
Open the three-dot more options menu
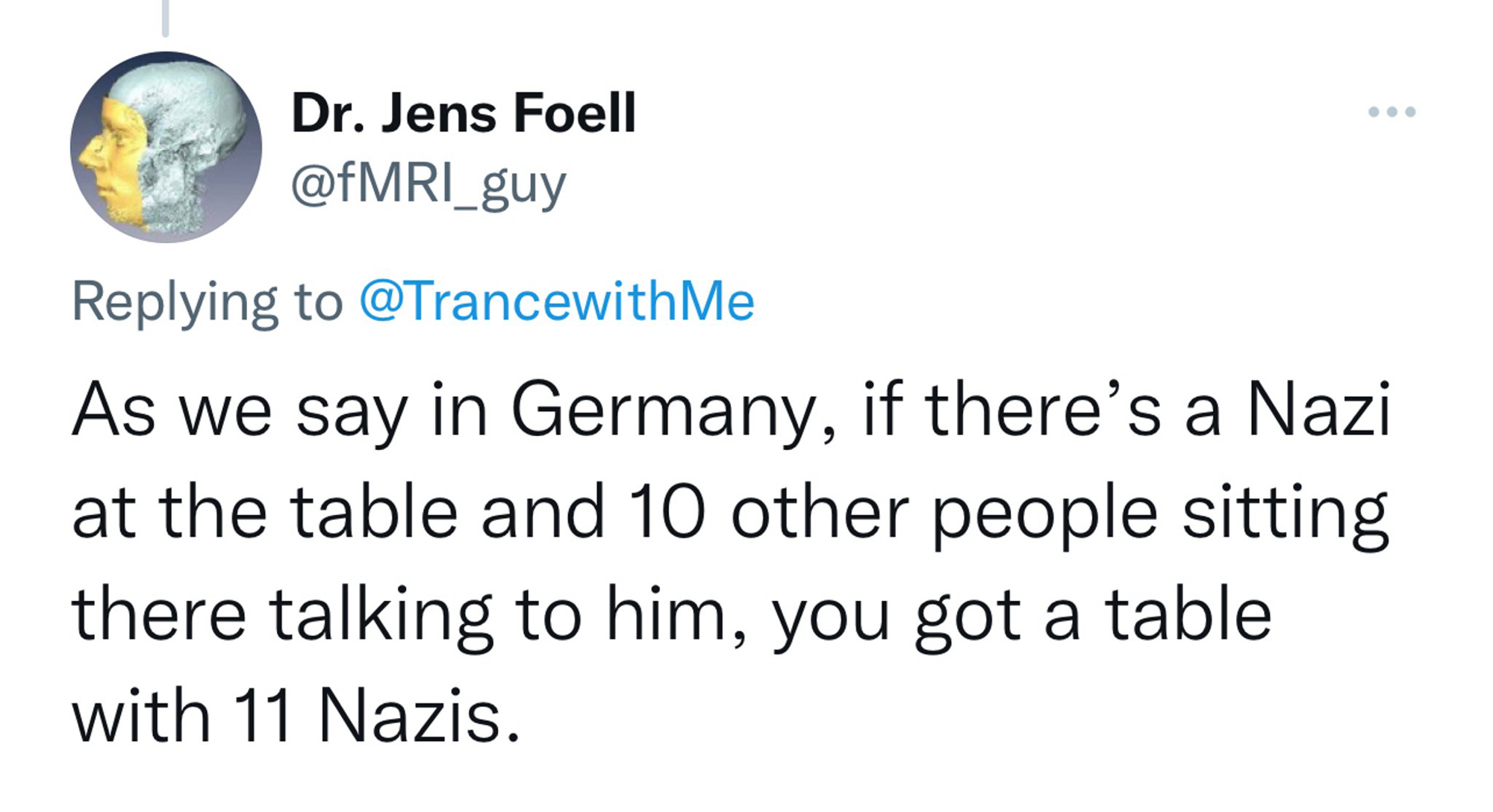point(1391,112)
